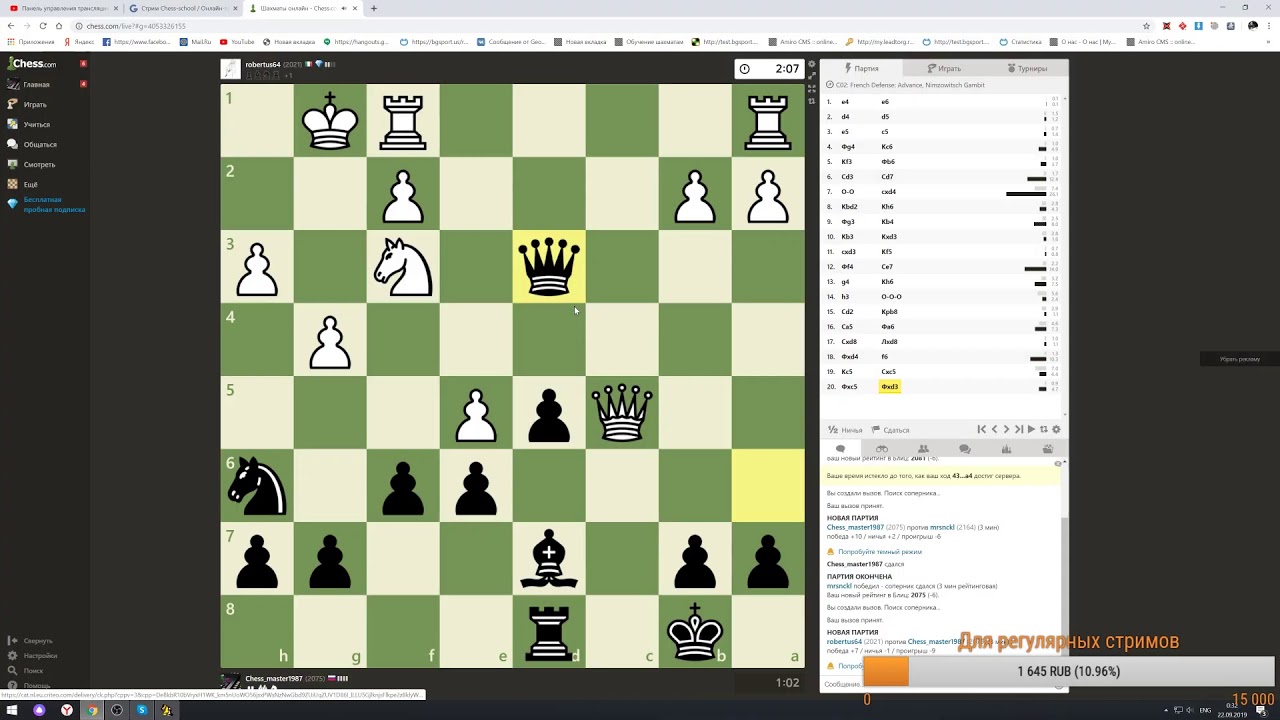This screenshot has height=720, width=1280.
Task: Switch to the Партия tab
Action: [861, 68]
